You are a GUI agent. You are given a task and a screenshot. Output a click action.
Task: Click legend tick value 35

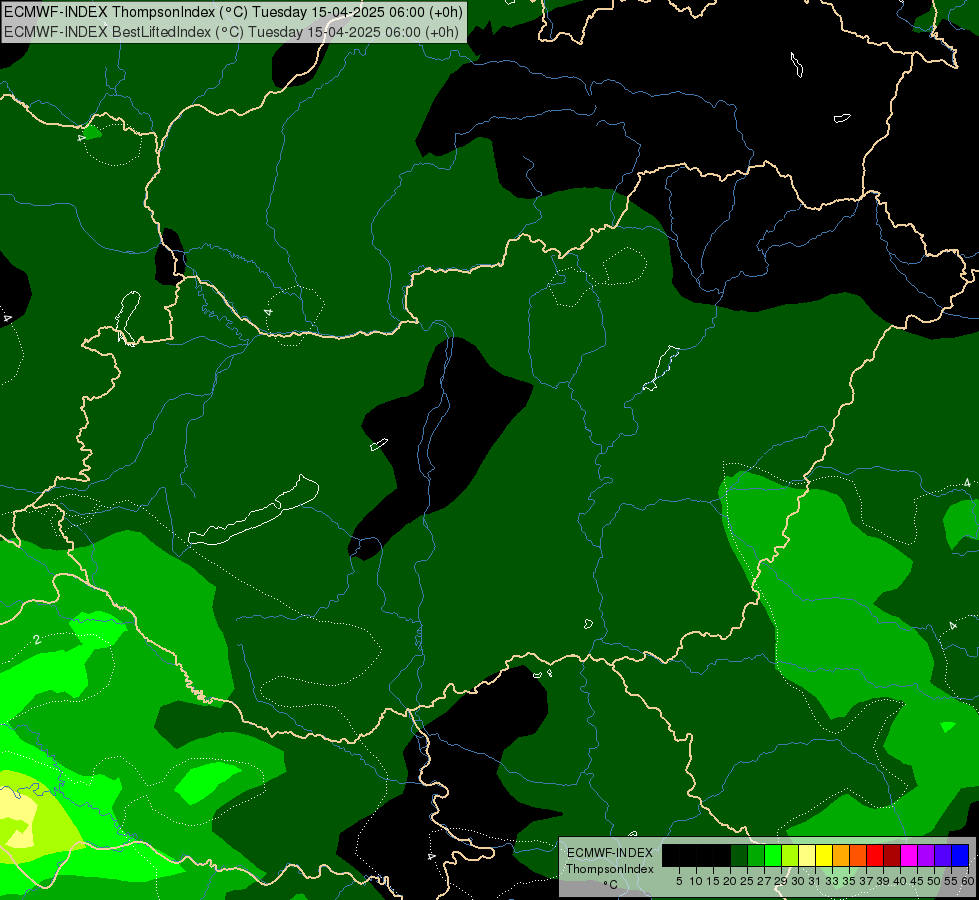click(x=849, y=881)
